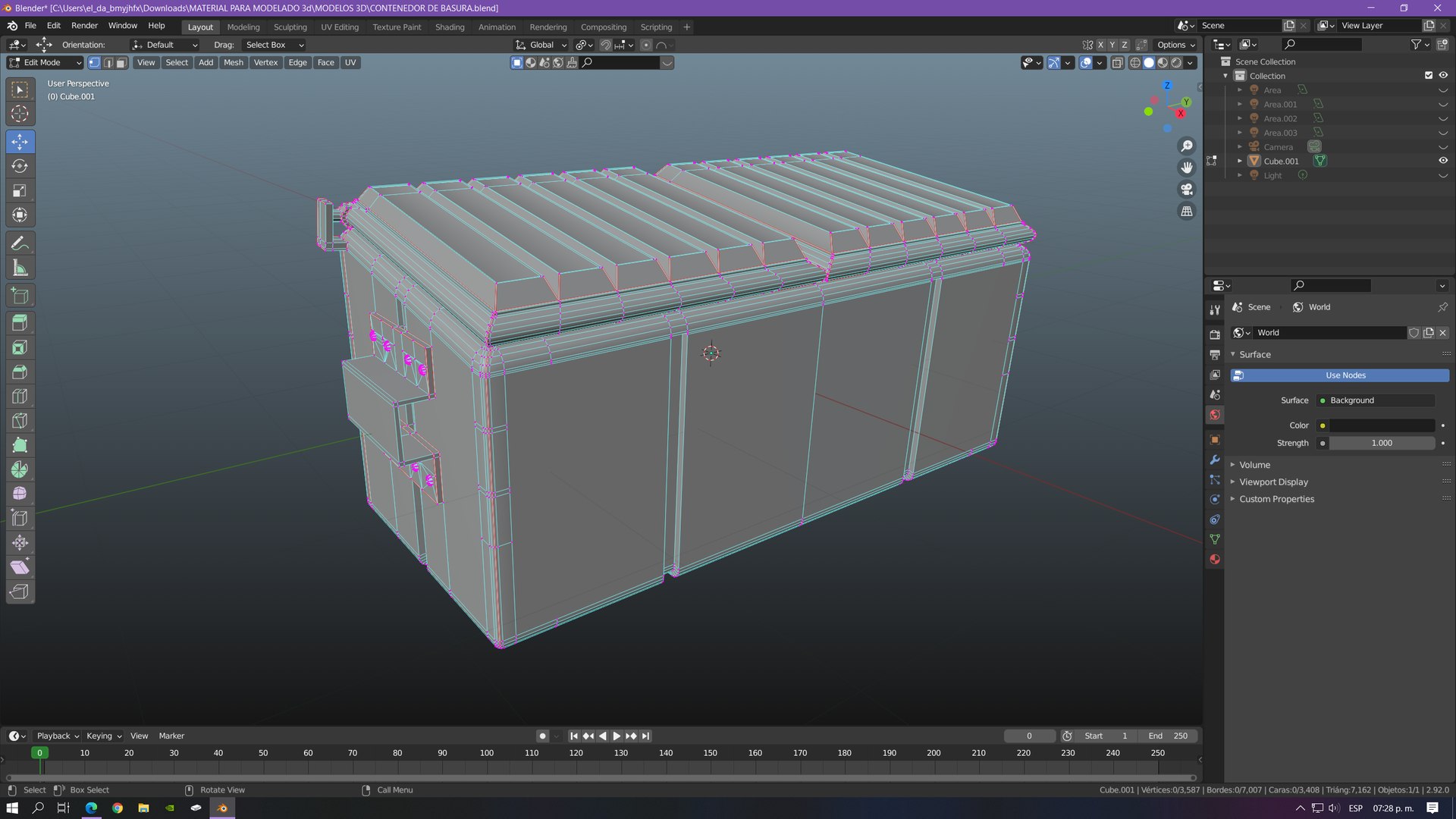Switch to rendered viewport shading
The image size is (1456, 819).
point(1176,63)
